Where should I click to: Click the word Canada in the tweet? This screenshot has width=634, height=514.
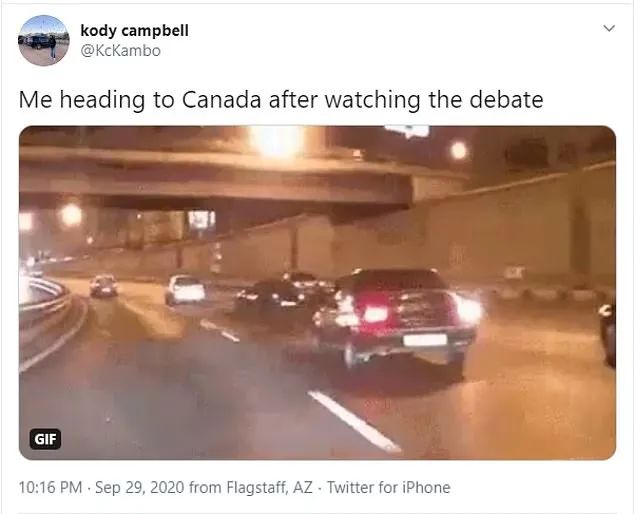point(221,100)
